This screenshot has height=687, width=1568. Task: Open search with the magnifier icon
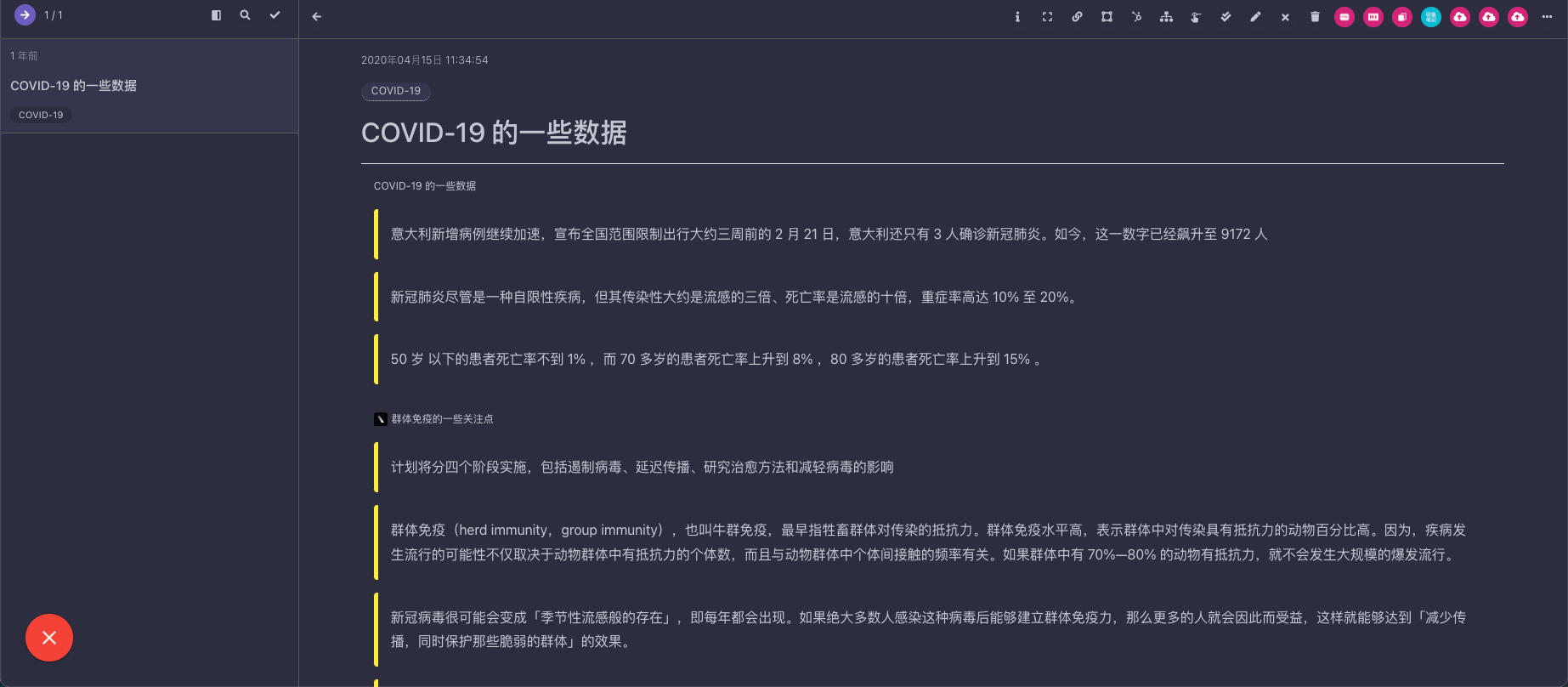[x=245, y=15]
